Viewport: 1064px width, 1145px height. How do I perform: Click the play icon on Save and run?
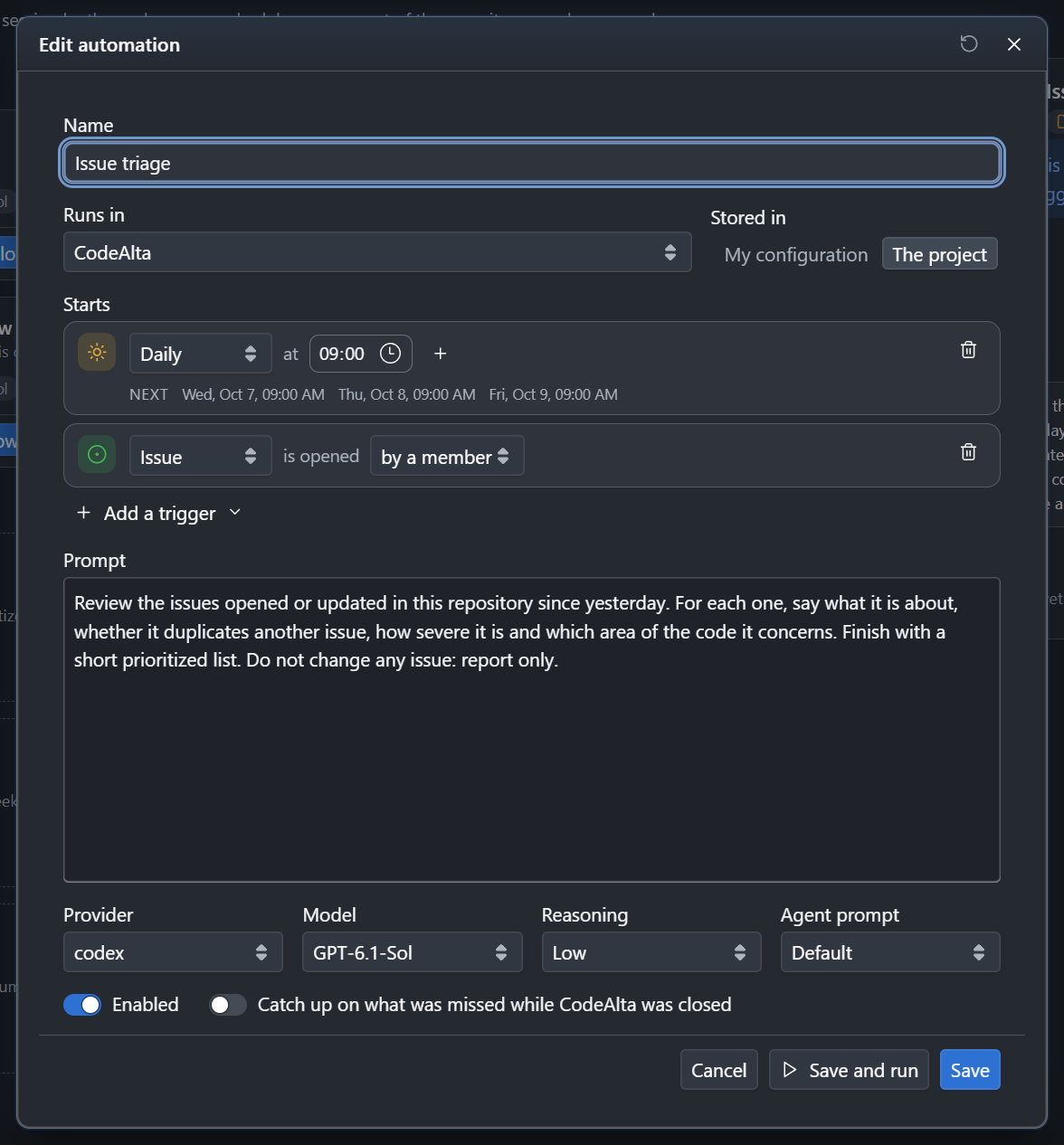click(790, 1070)
